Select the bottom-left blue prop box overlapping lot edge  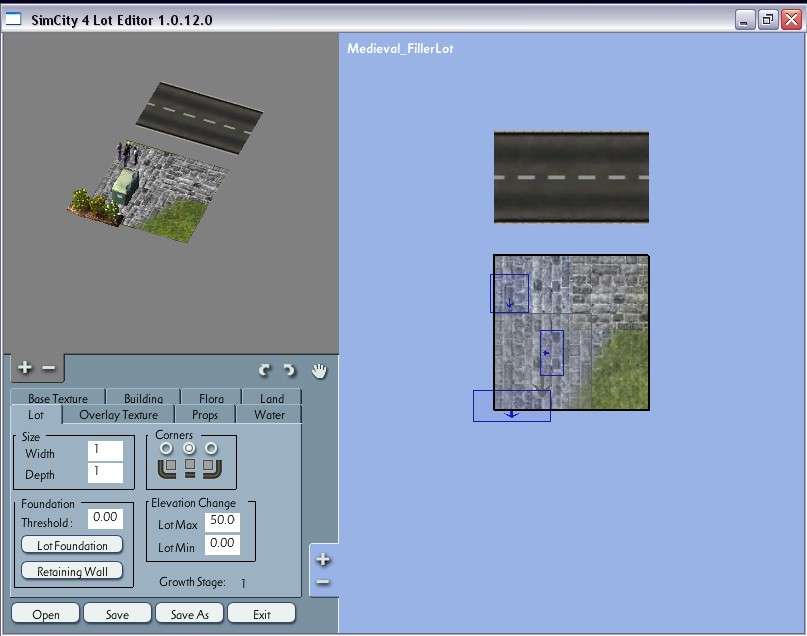(512, 405)
